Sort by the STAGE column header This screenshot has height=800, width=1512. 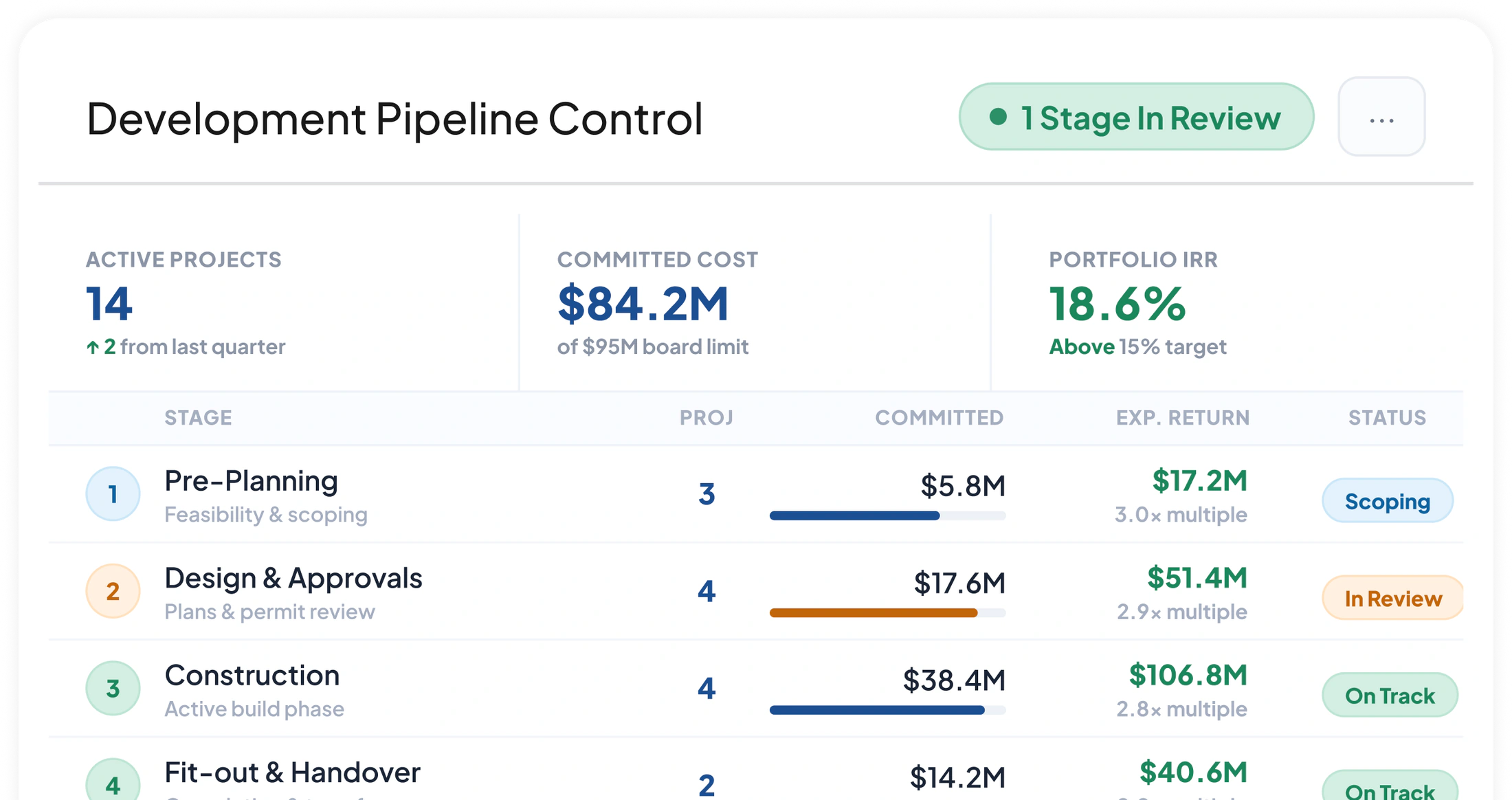[198, 417]
